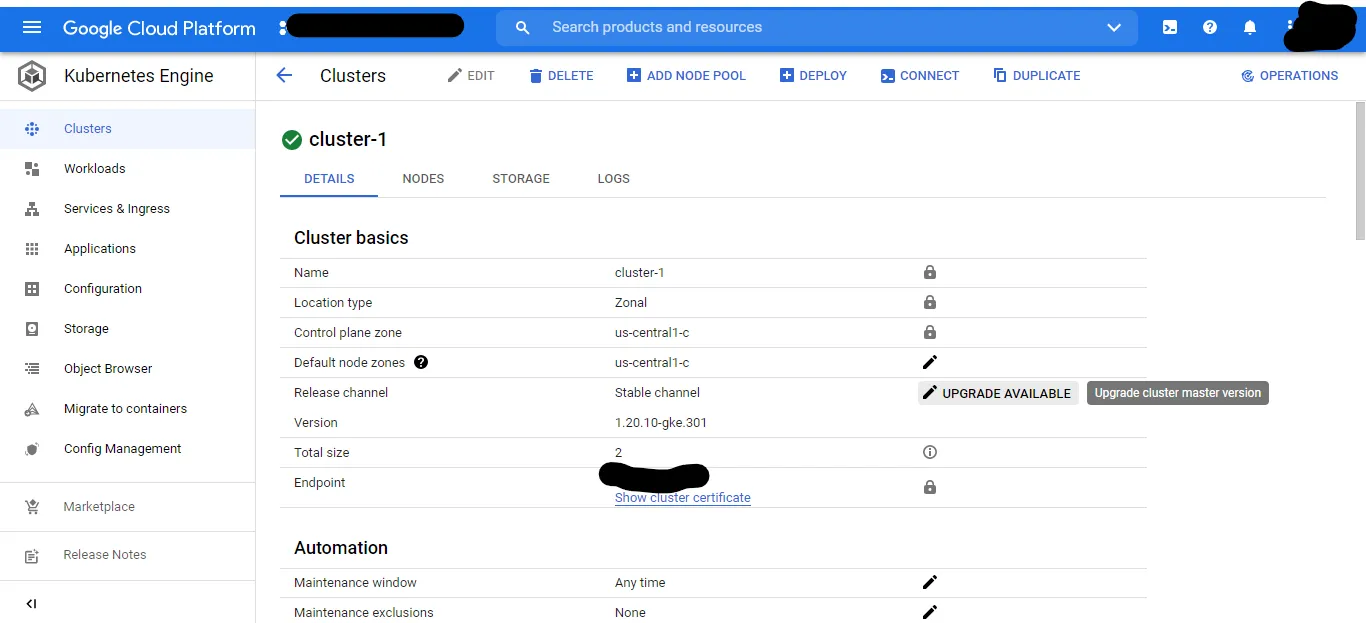Click the Maintenance window Any time value
The height and width of the screenshot is (623, 1366).
[x=640, y=583]
